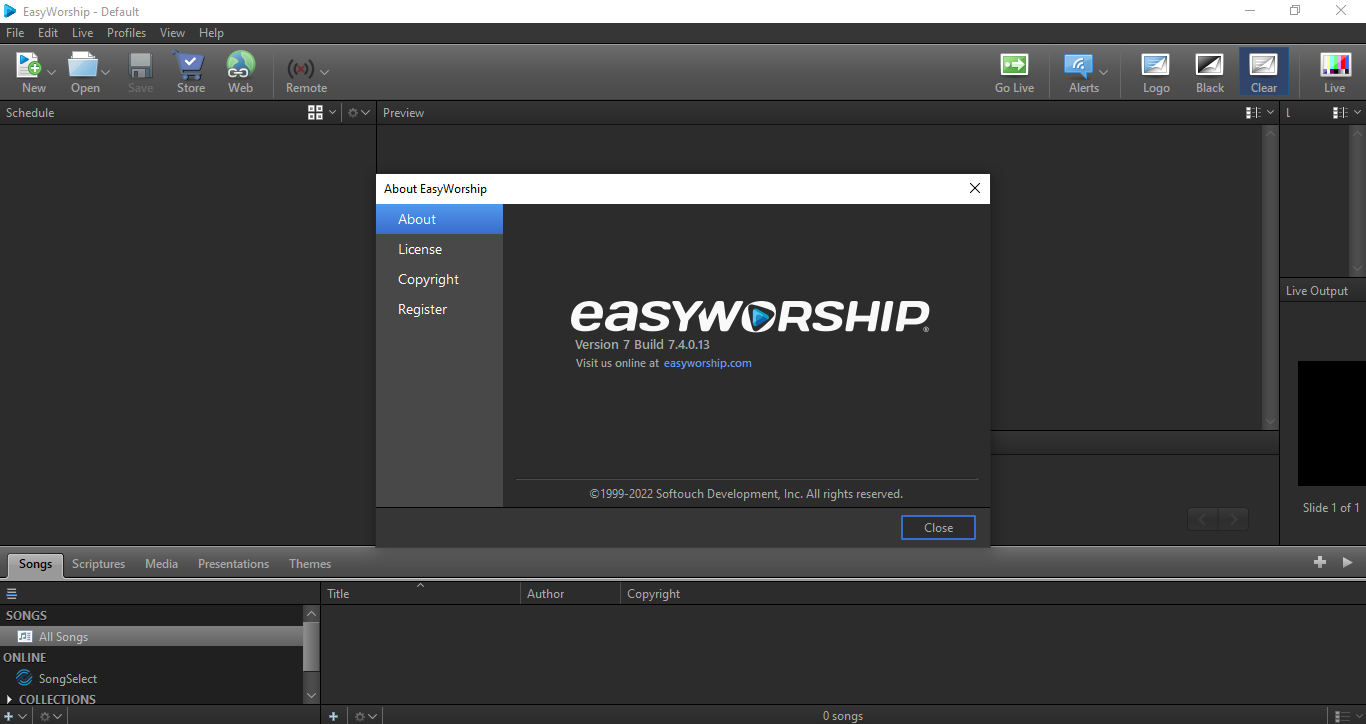Switch to the Scriptures tab

click(99, 564)
